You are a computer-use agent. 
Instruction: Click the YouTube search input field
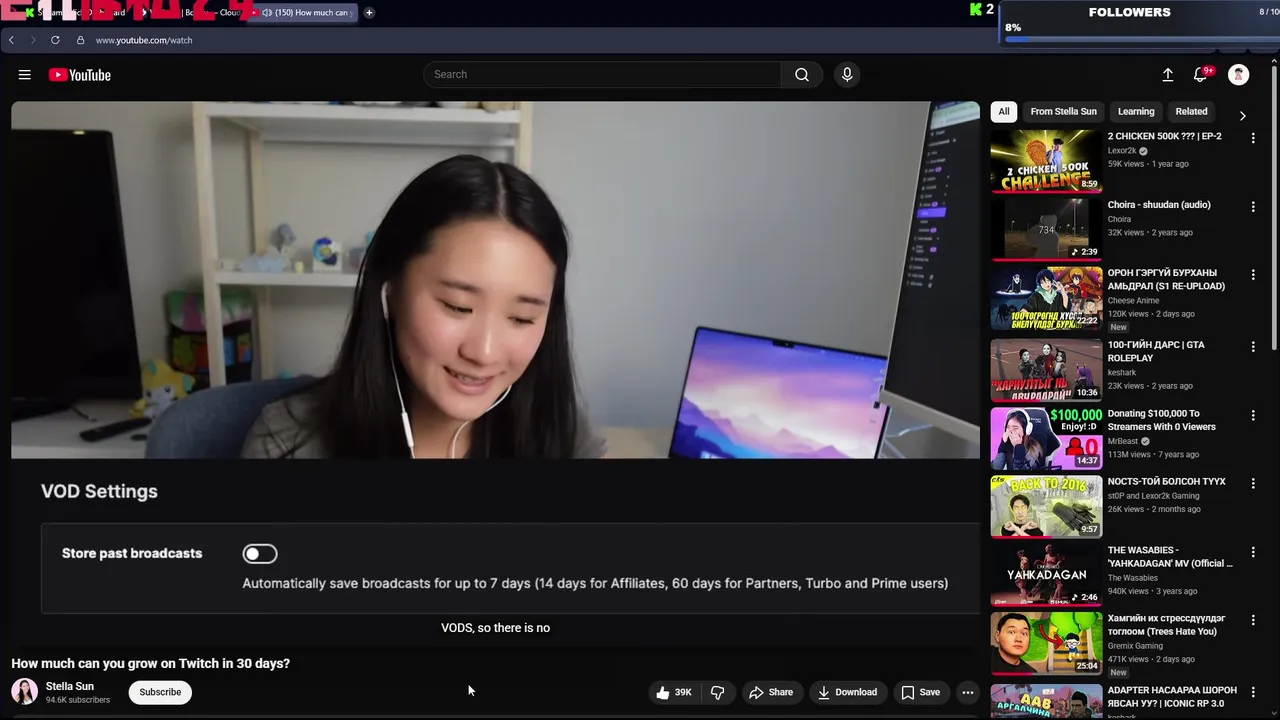[602, 75]
